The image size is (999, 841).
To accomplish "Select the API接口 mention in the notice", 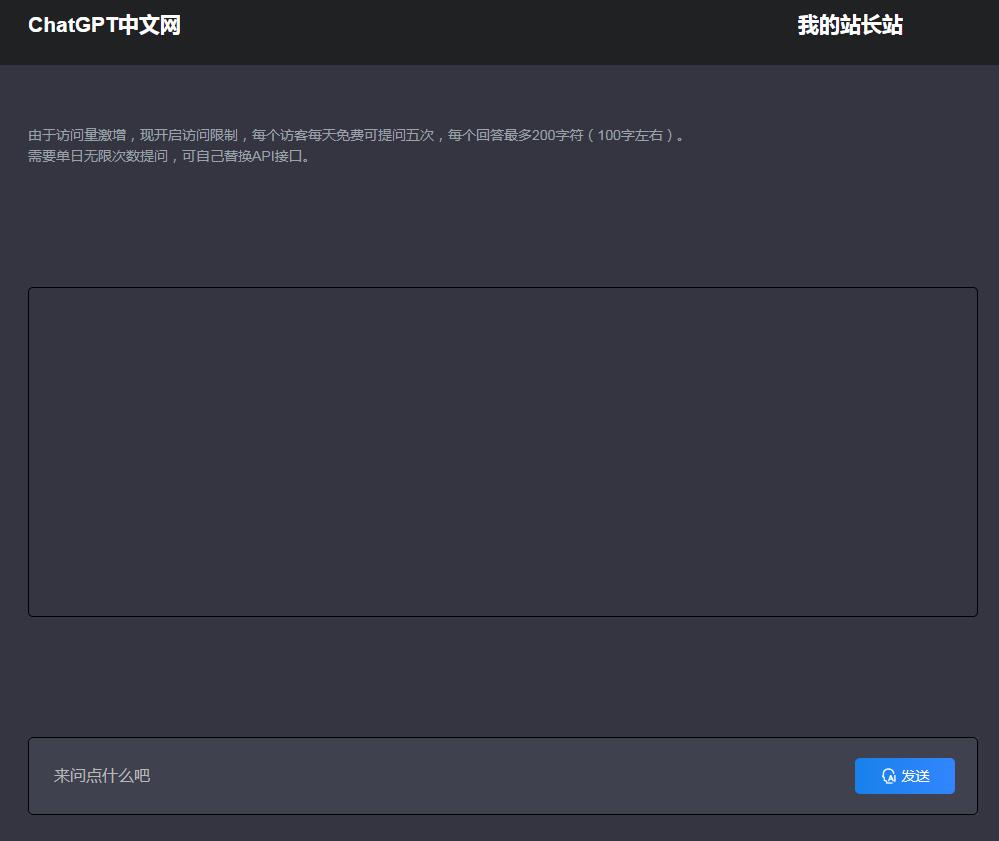I will pos(287,156).
